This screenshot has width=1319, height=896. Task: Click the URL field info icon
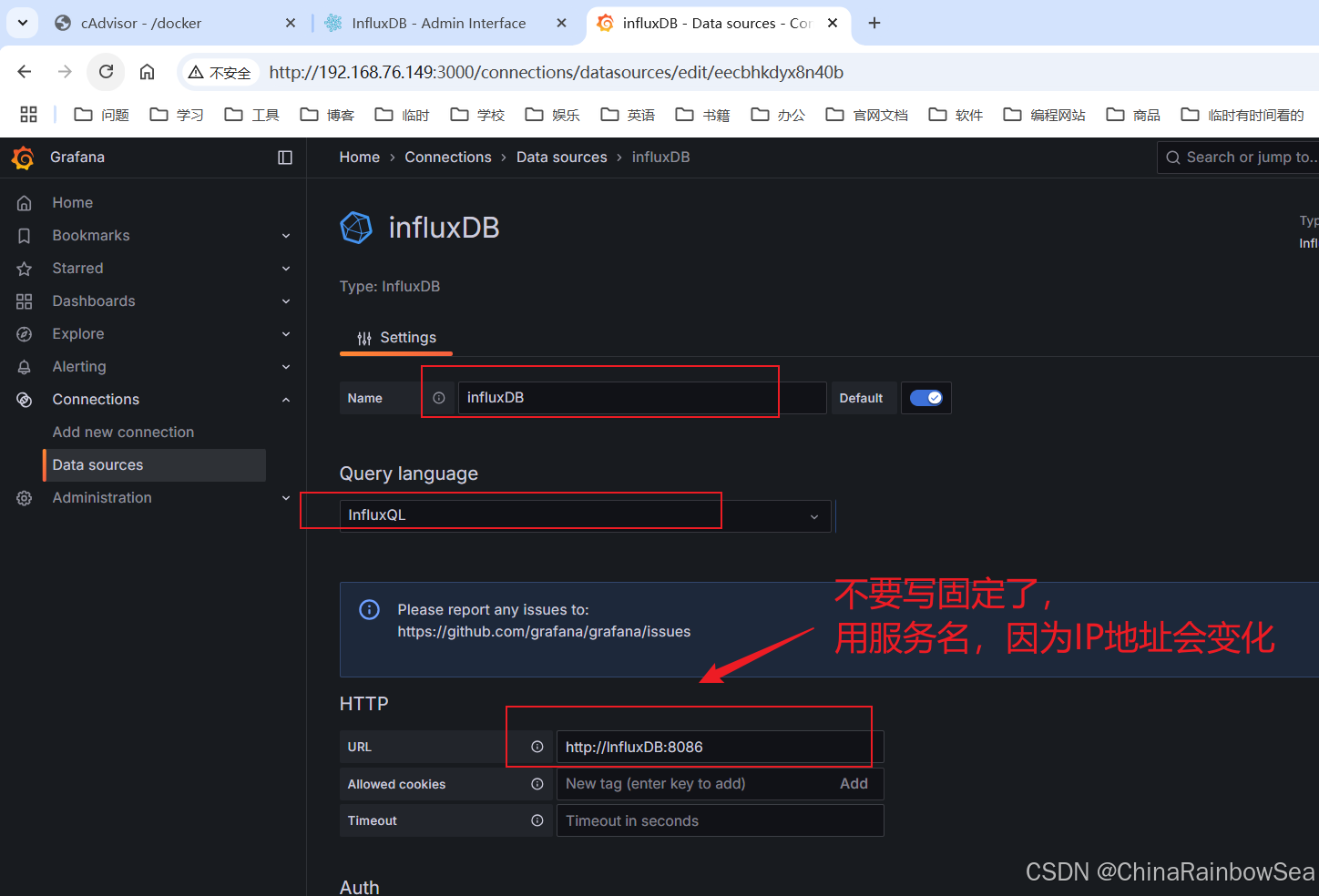(537, 747)
